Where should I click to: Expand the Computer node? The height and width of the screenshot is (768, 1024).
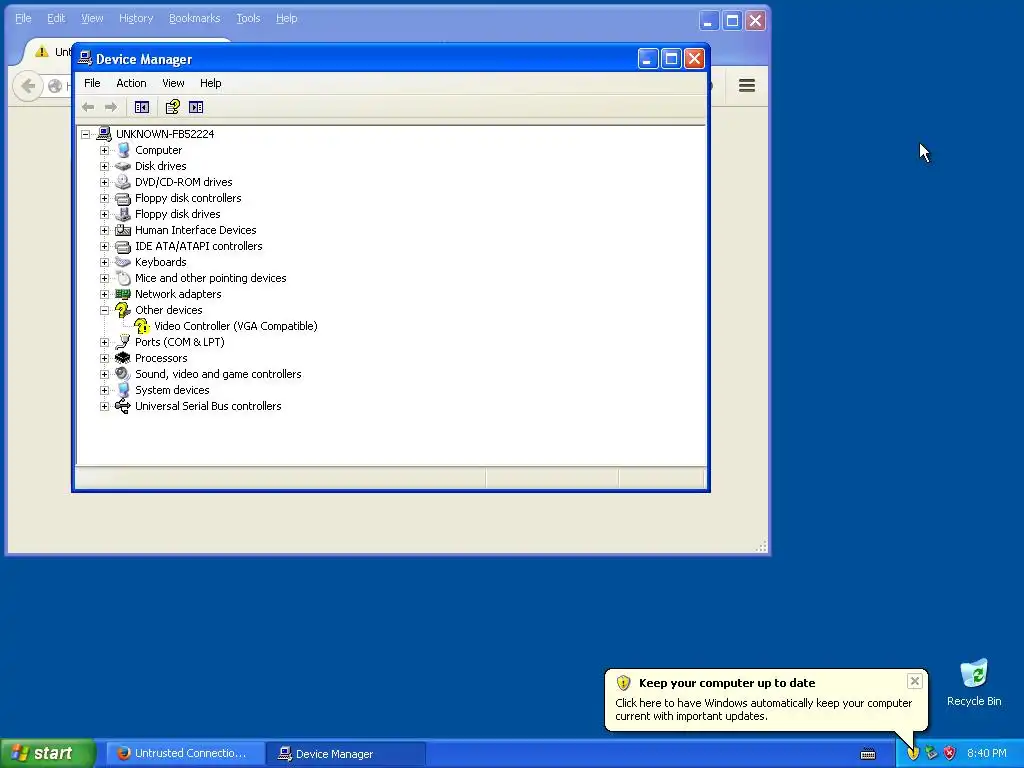point(104,150)
